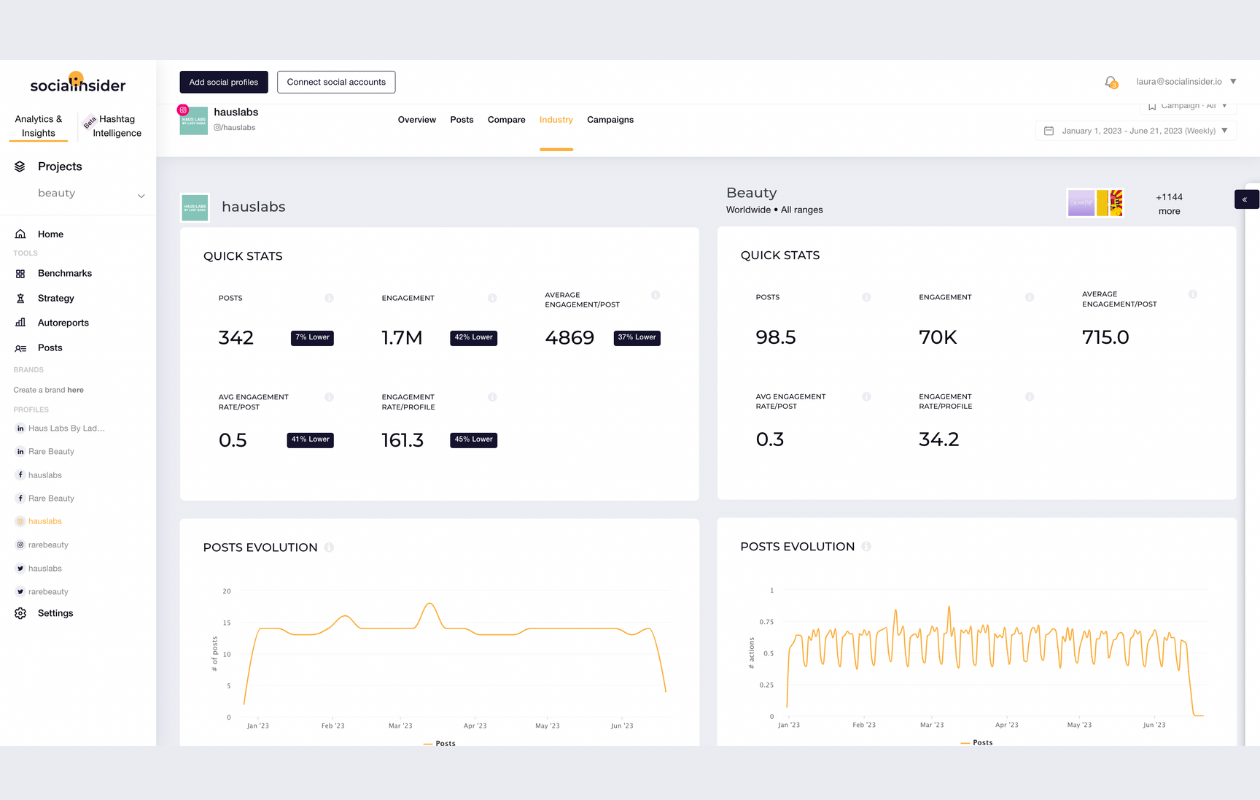Click the Home house icon
This screenshot has width=1260, height=800.
point(20,234)
